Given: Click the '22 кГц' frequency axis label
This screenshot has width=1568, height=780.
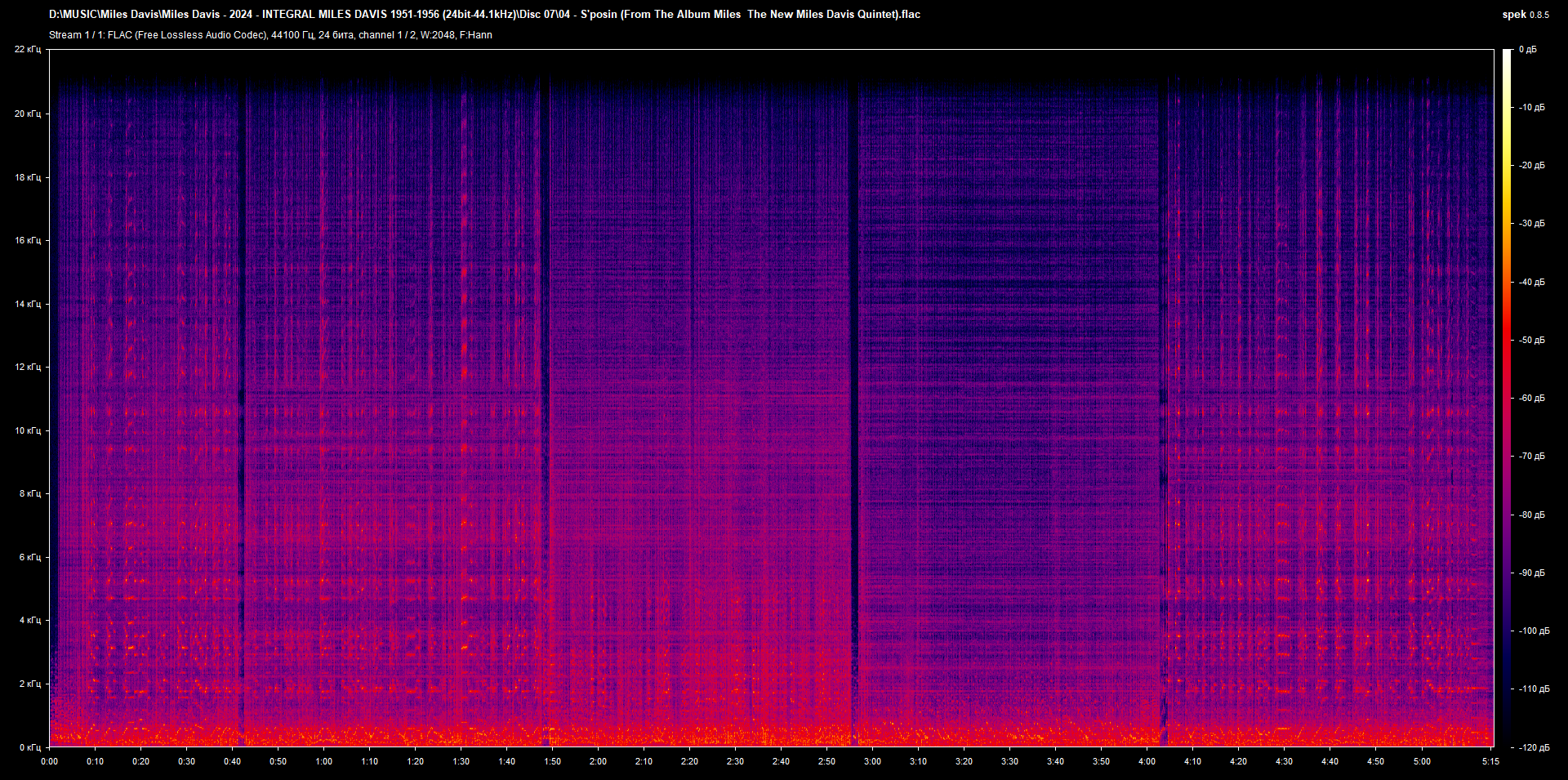Looking at the screenshot, I should [x=28, y=50].
